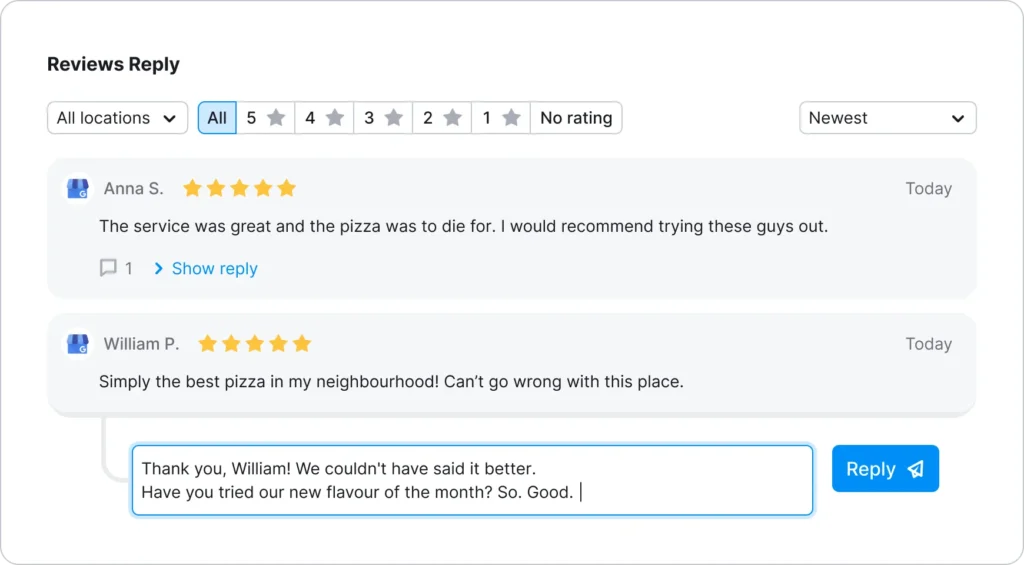
Task: Filter reviews by 3 stars
Action: click(x=383, y=118)
